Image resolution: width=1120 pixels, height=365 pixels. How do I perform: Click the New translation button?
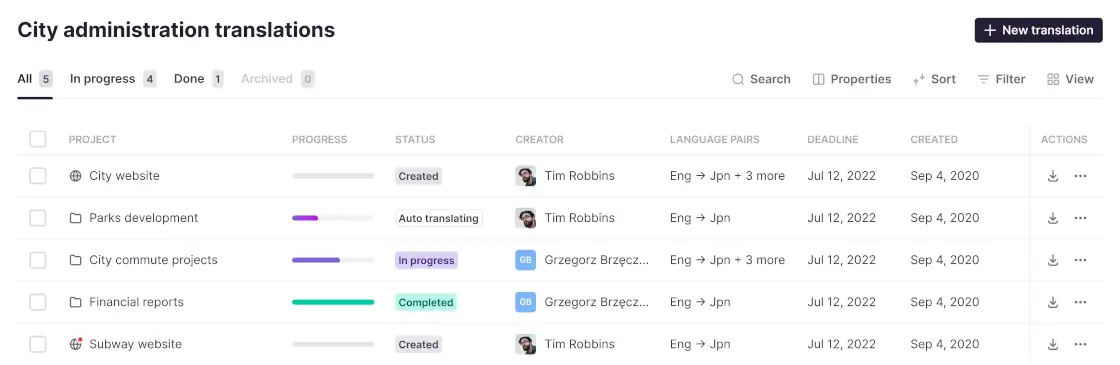pos(1039,30)
